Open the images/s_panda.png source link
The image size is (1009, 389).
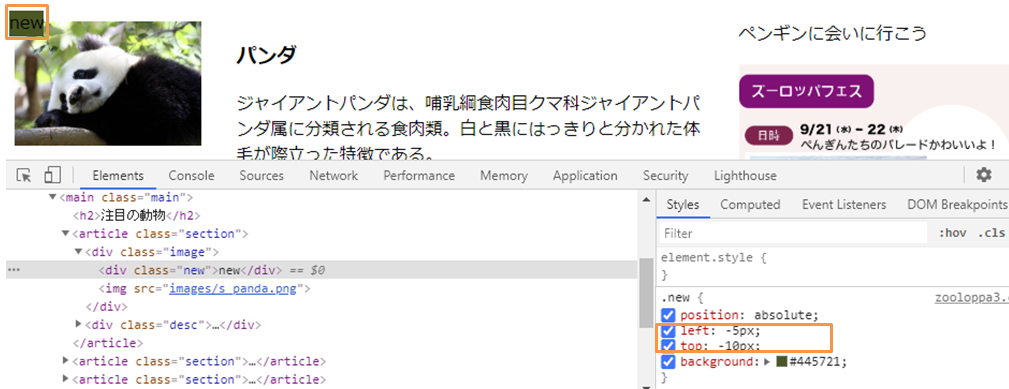click(232, 289)
